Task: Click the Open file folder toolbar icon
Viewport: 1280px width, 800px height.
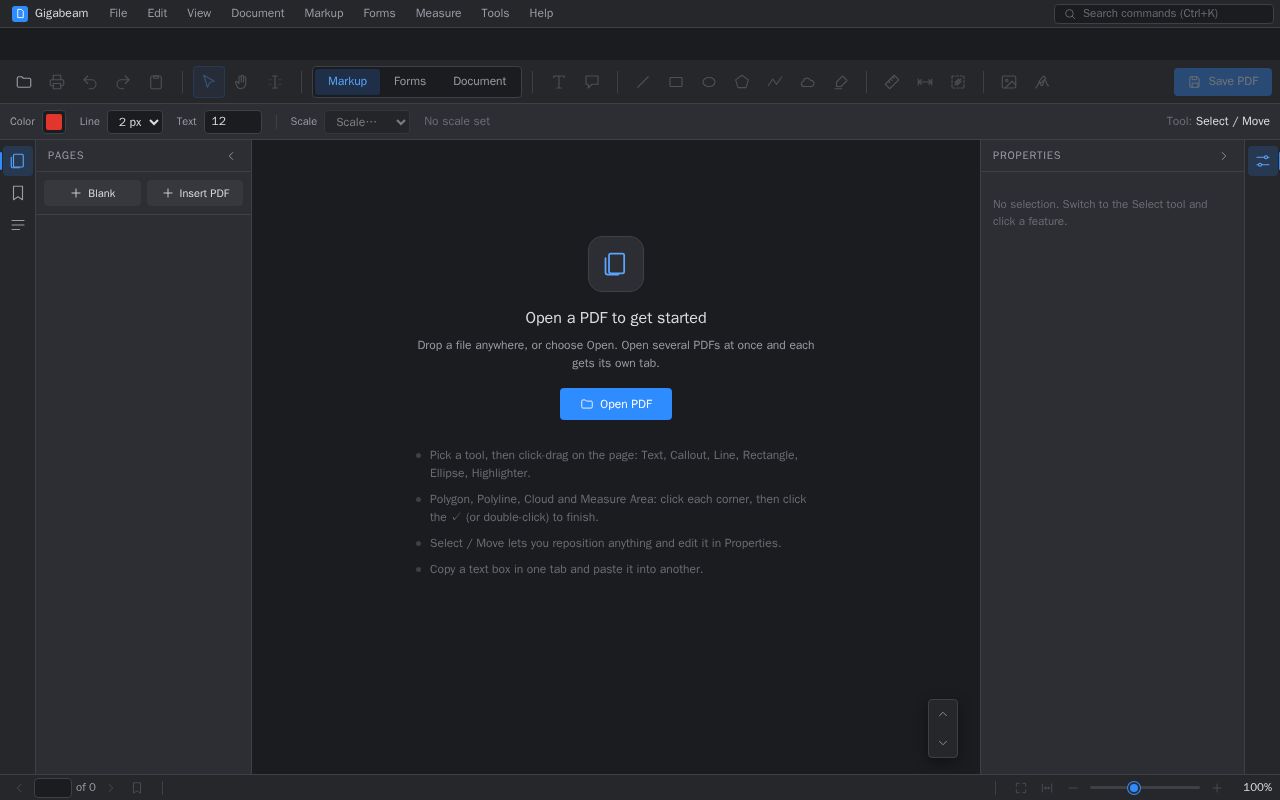Action: [x=24, y=82]
